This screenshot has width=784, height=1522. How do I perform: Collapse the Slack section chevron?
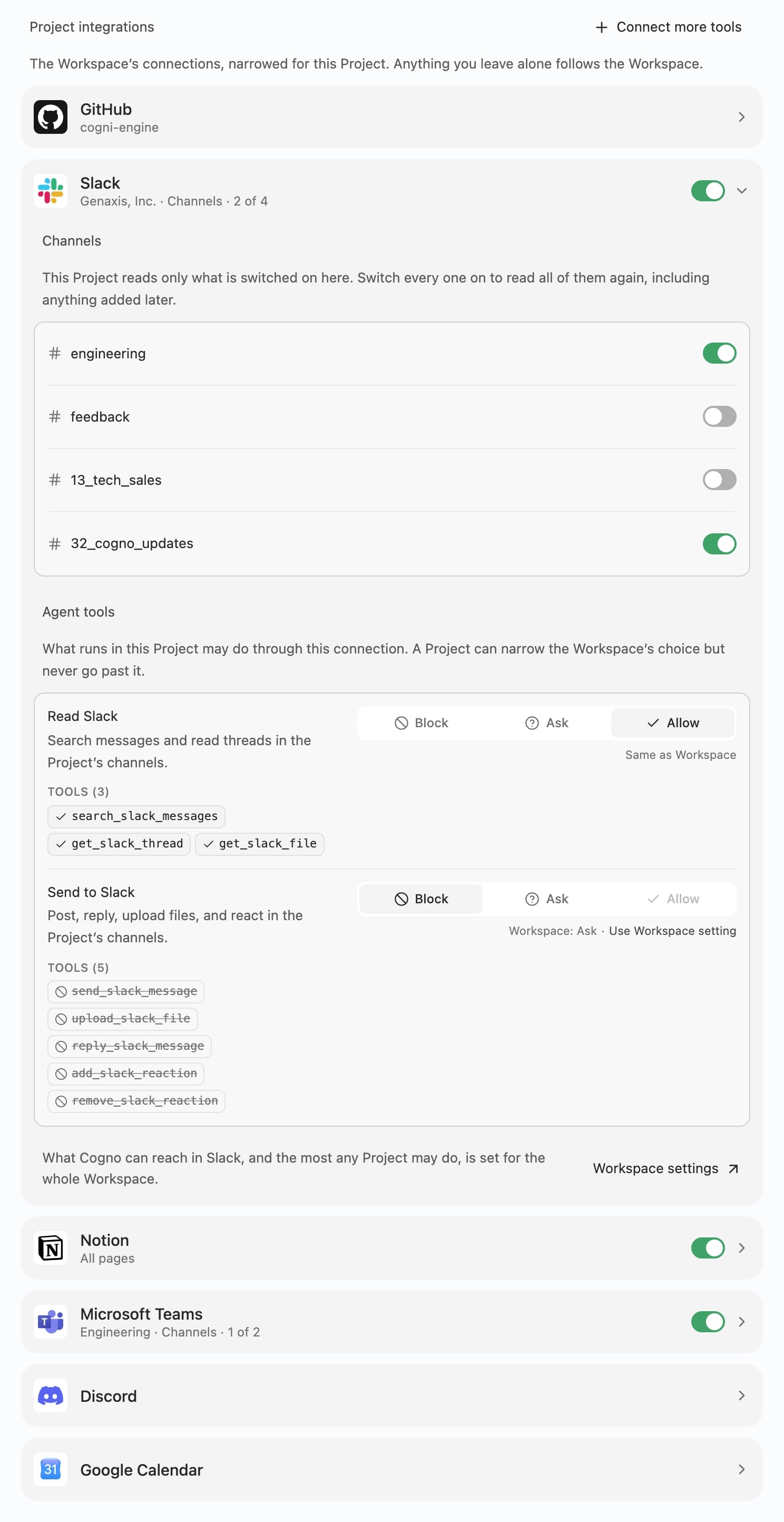click(741, 191)
